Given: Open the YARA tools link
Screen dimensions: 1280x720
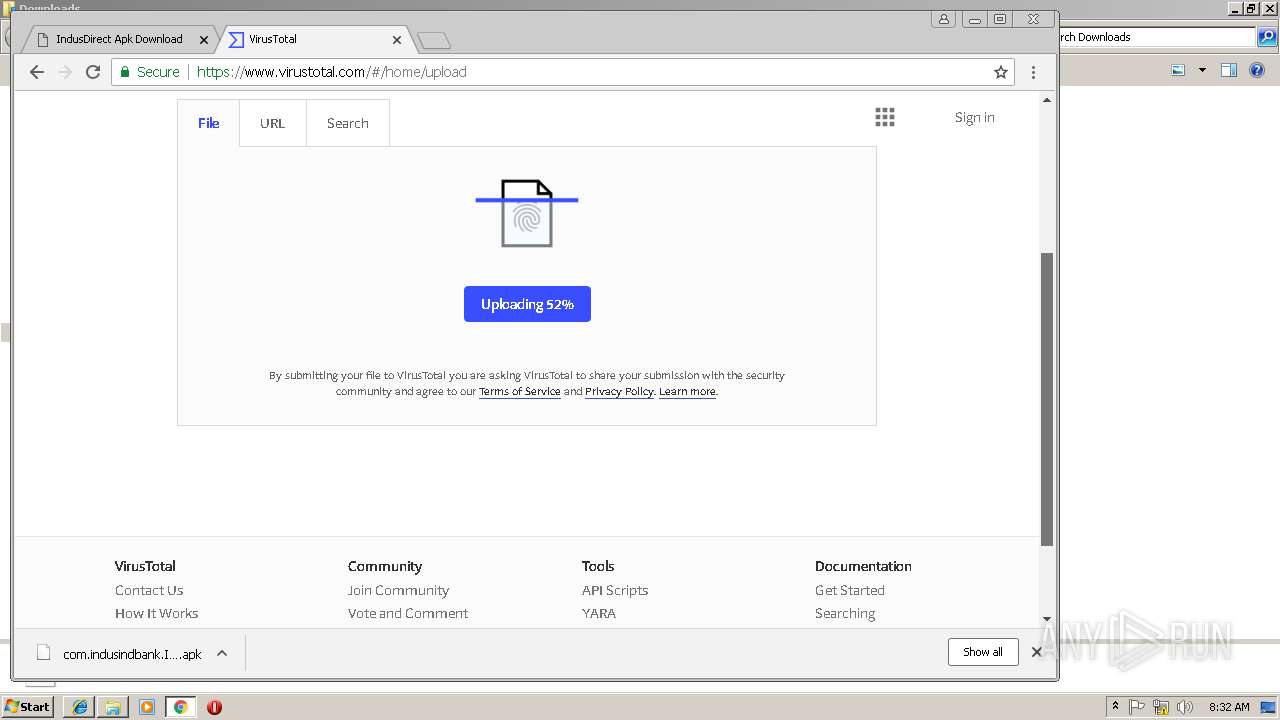Looking at the screenshot, I should click(x=599, y=613).
